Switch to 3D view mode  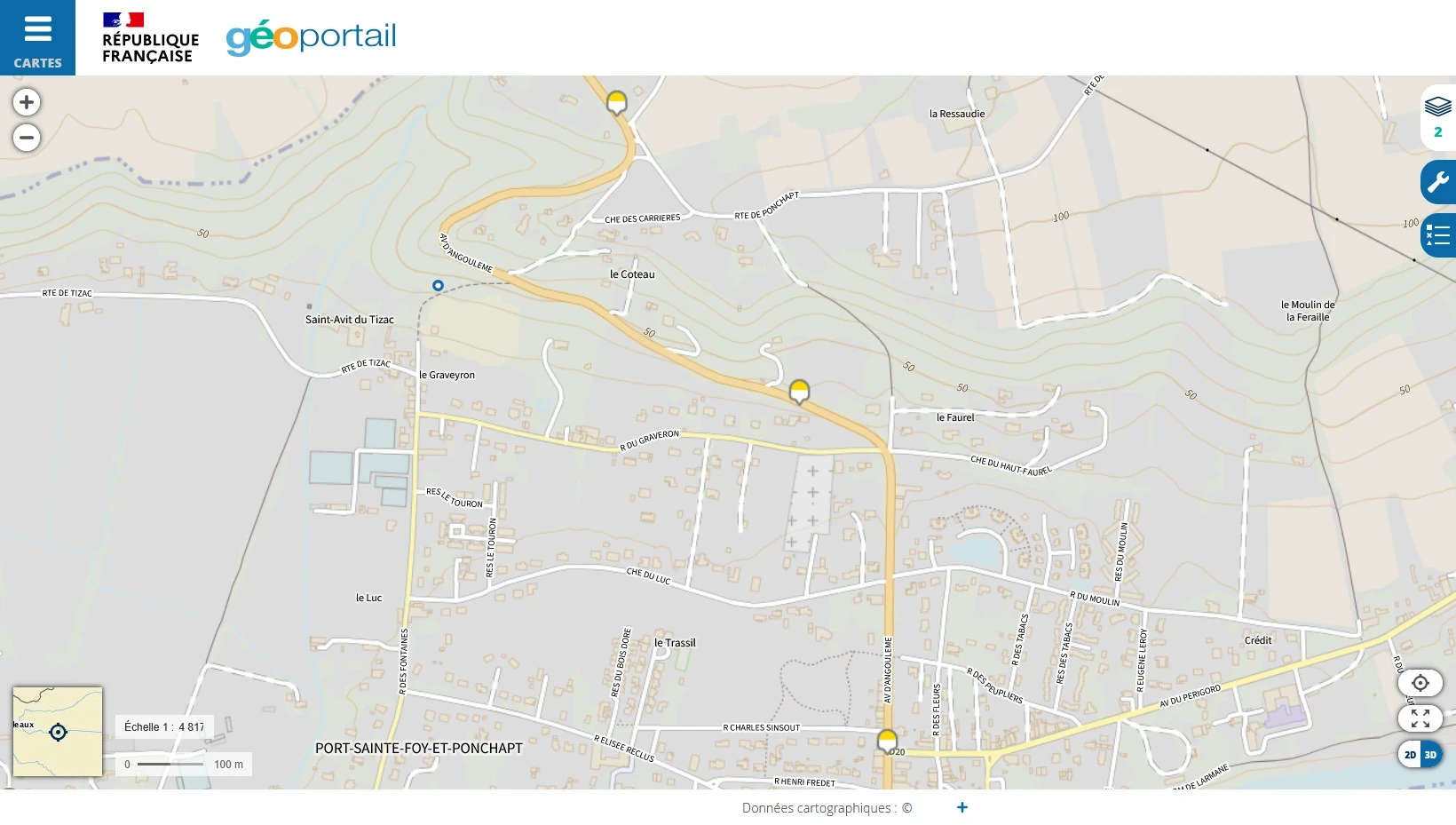pyautogui.click(x=1431, y=755)
